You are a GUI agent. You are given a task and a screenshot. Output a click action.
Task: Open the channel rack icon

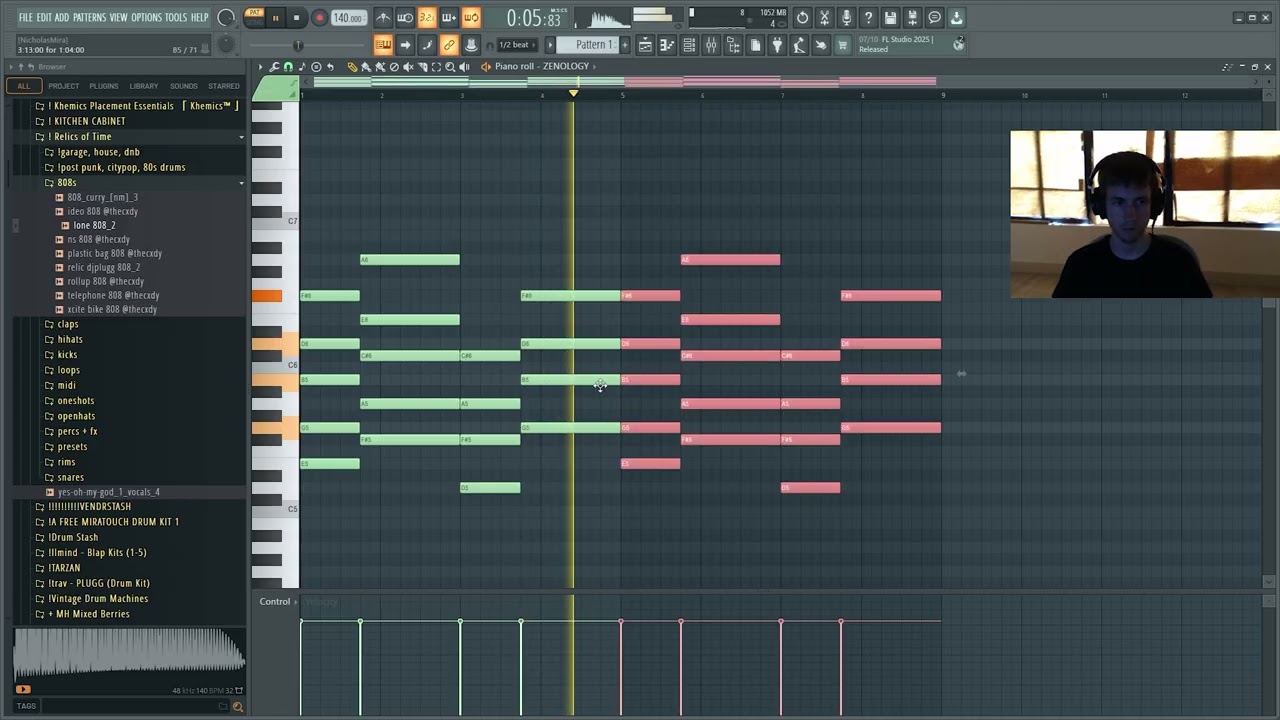(x=689, y=45)
